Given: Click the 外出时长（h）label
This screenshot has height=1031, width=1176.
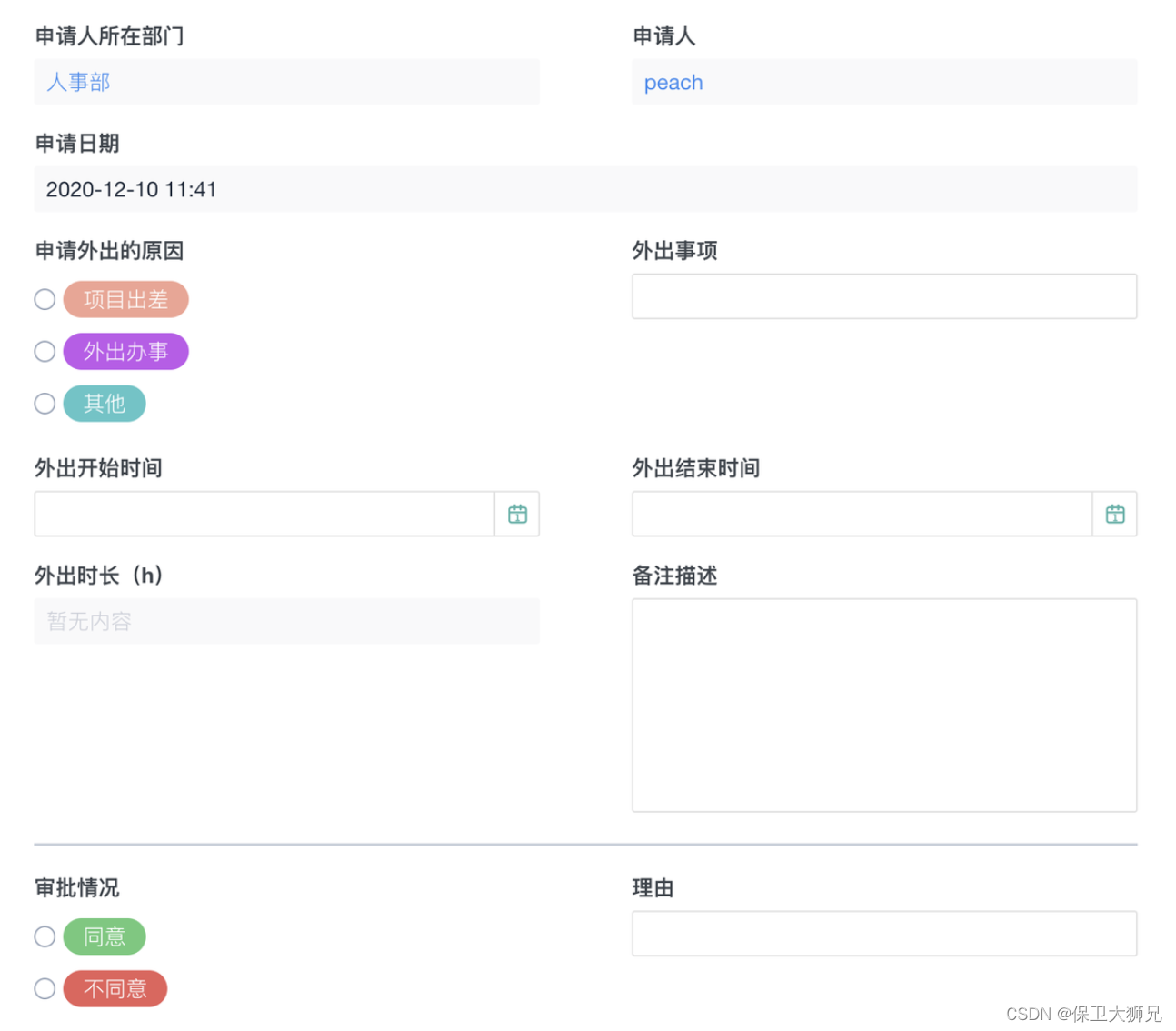Looking at the screenshot, I should (99, 576).
